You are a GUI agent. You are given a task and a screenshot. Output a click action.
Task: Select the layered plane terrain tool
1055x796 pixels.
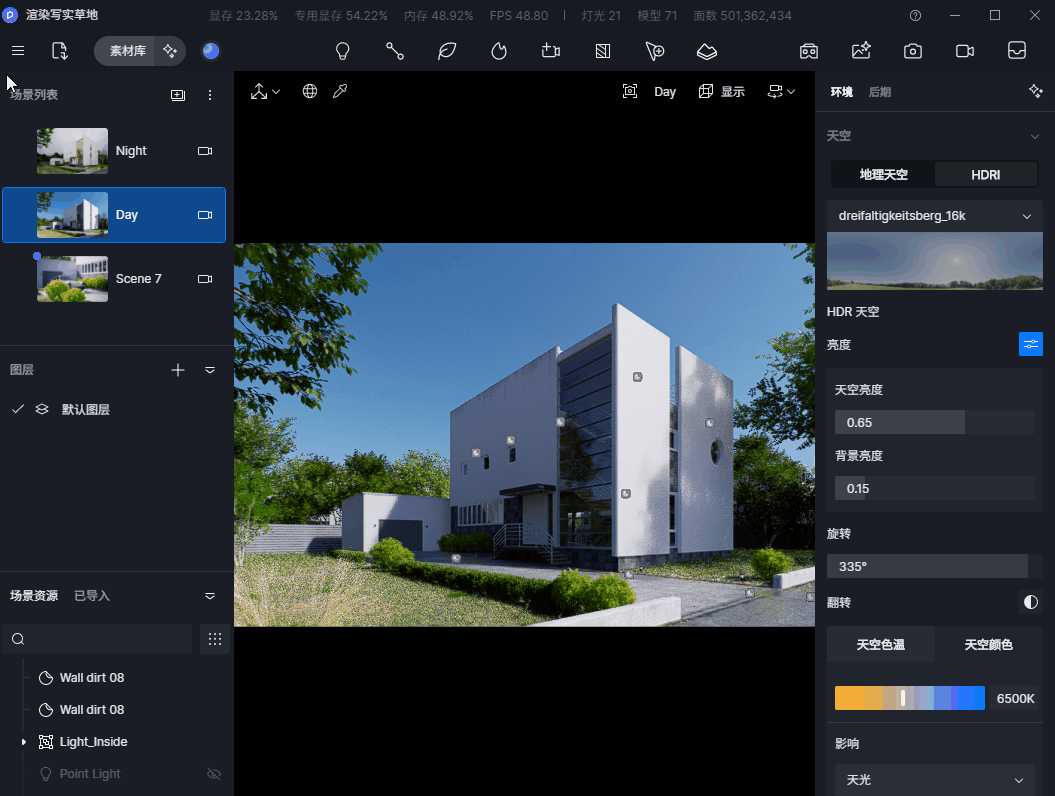click(706, 51)
